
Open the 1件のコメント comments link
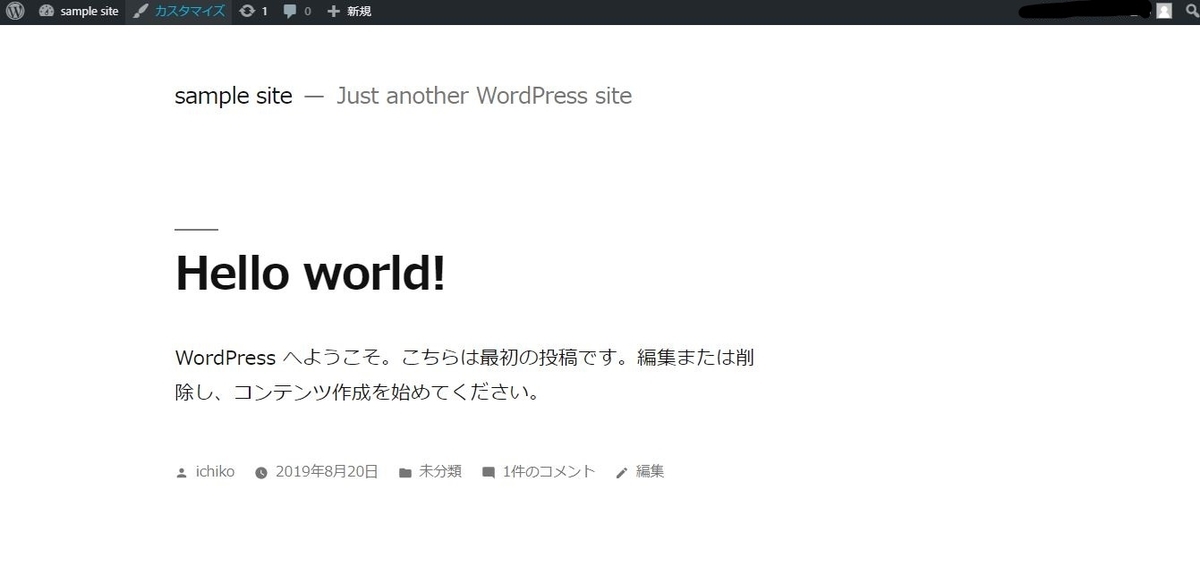tap(549, 471)
